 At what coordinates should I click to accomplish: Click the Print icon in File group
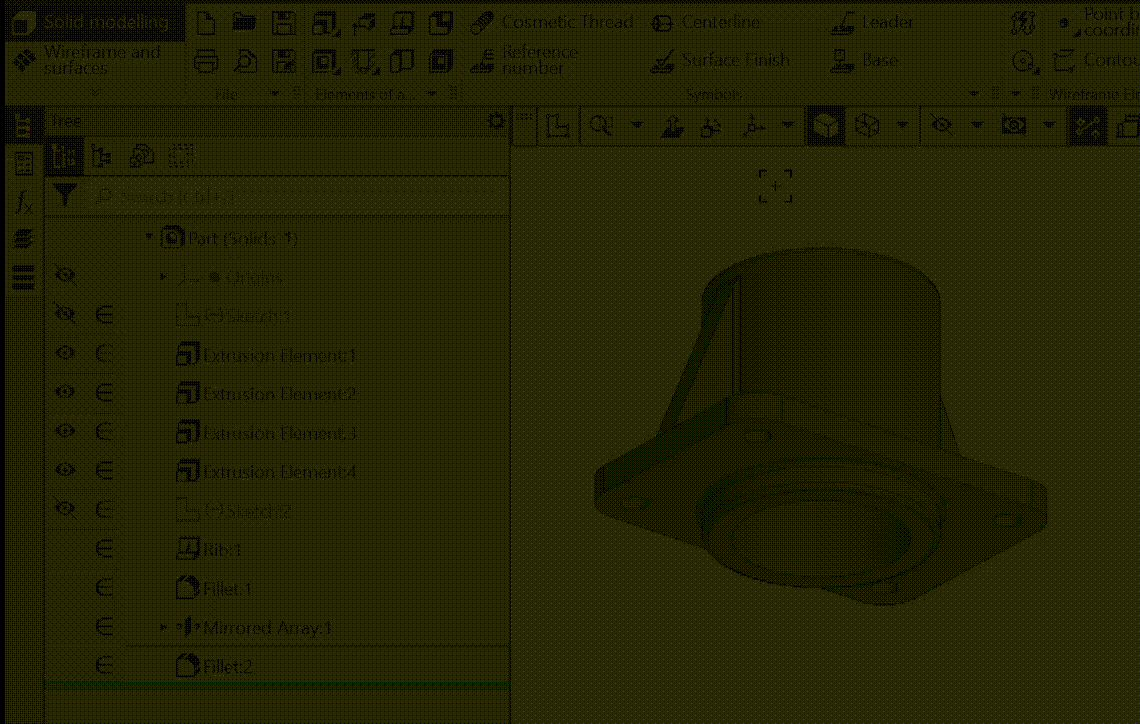click(x=205, y=61)
